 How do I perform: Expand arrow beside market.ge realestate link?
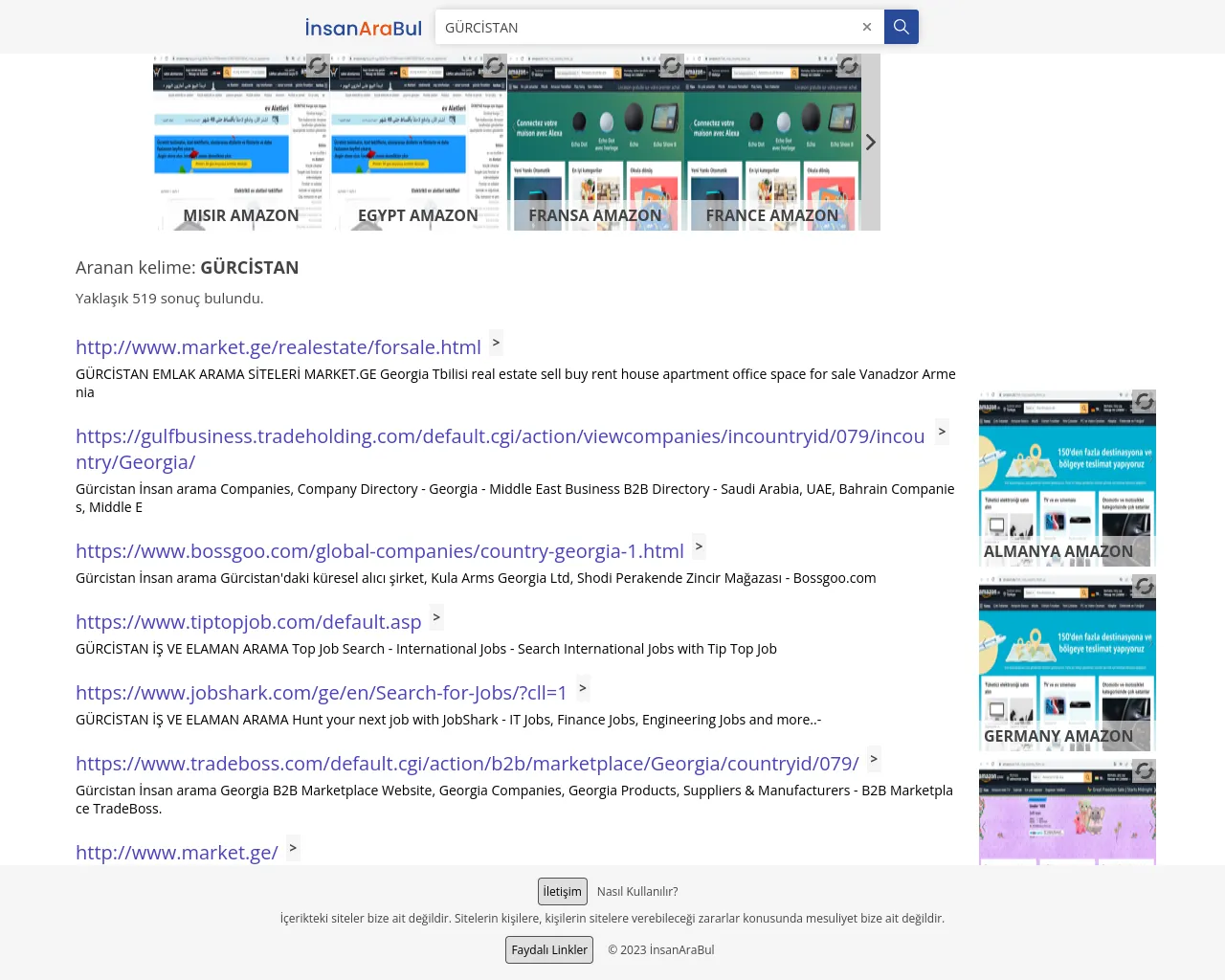(496, 343)
